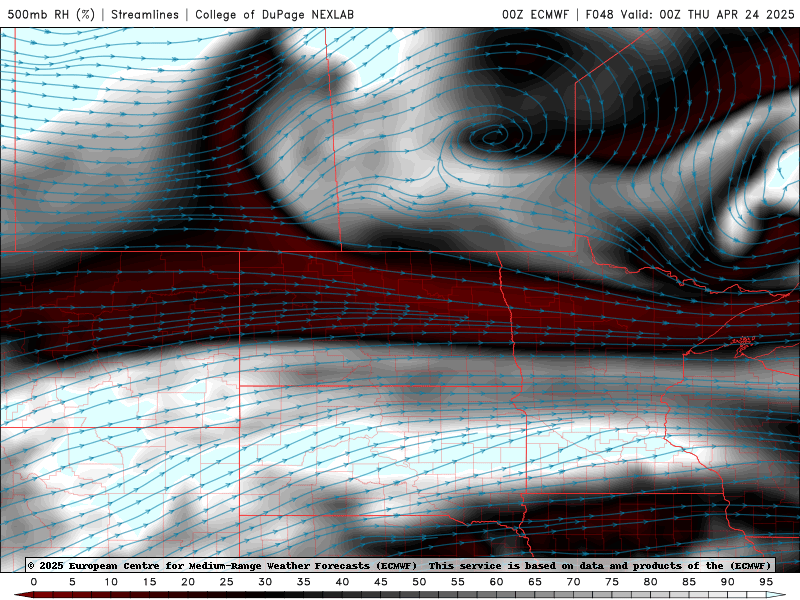
Task: Click the '40' value on the color scale
Action: [x=342, y=582]
